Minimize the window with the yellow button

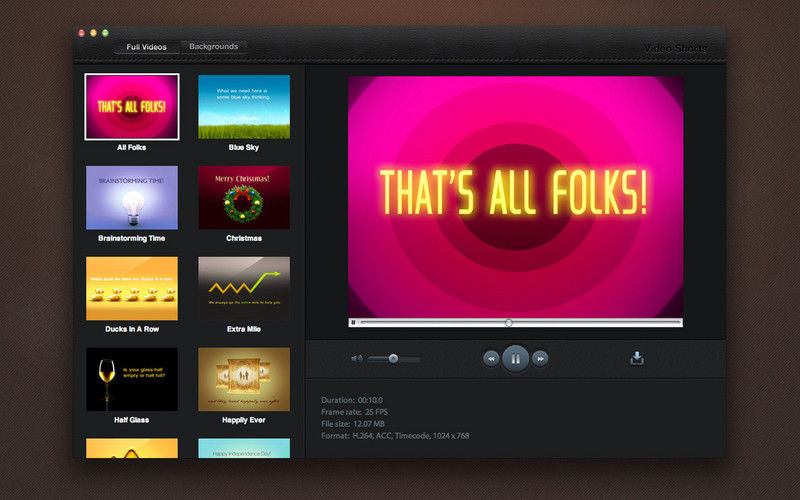click(93, 33)
